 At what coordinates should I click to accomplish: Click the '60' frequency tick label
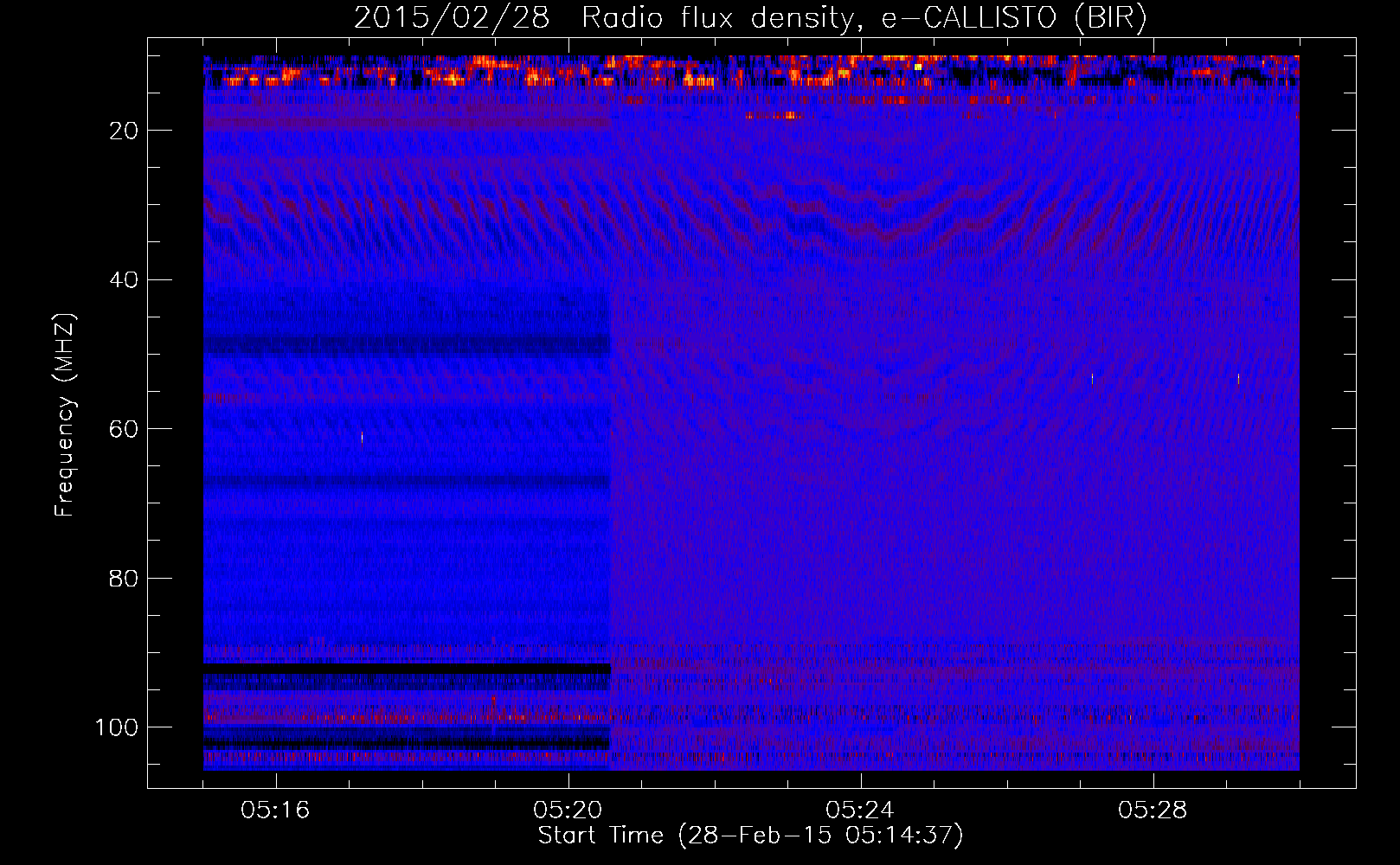[125, 429]
